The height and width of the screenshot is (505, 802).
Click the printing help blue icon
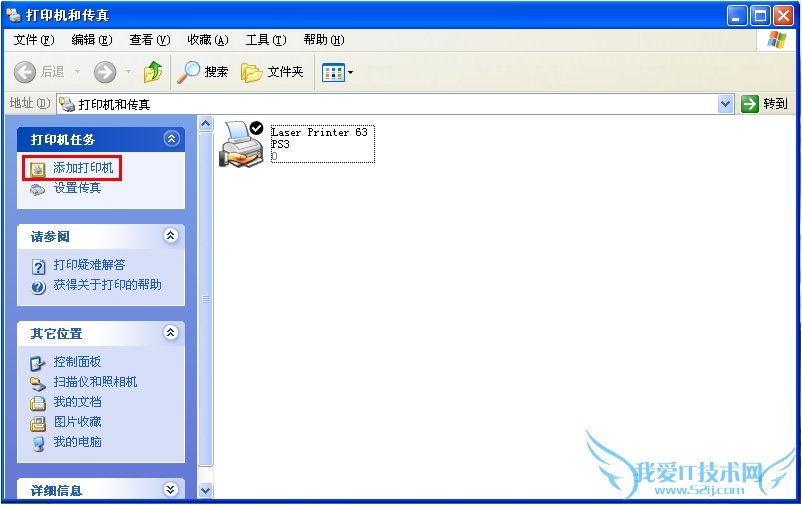(x=38, y=287)
